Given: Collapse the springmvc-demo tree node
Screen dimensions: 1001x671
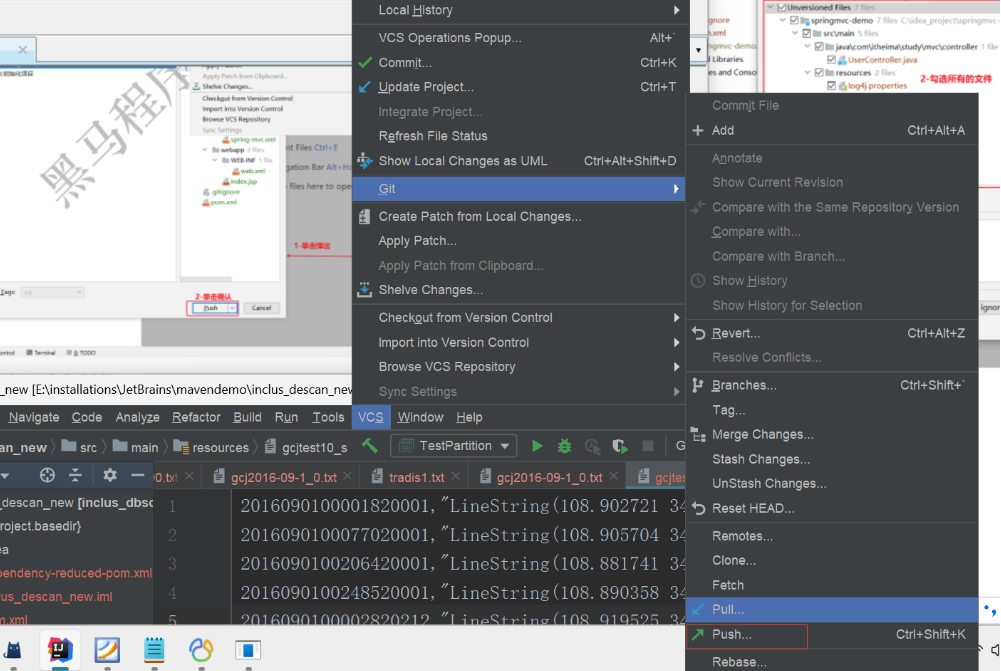Looking at the screenshot, I should [x=783, y=20].
